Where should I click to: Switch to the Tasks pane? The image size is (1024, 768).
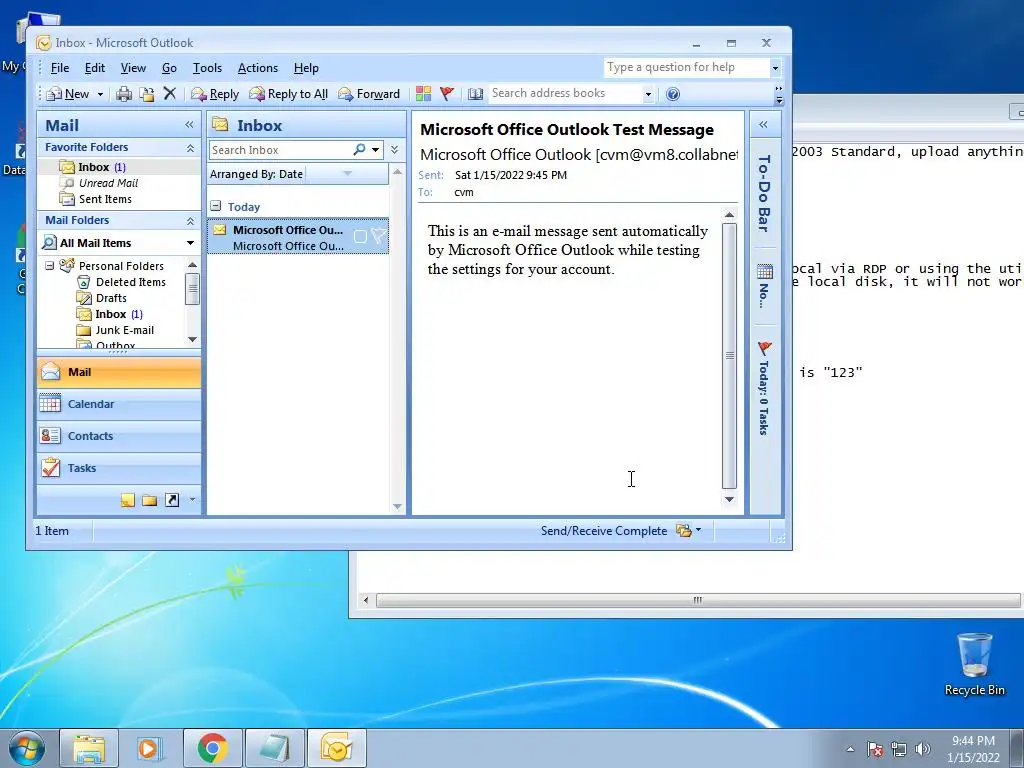pos(119,468)
